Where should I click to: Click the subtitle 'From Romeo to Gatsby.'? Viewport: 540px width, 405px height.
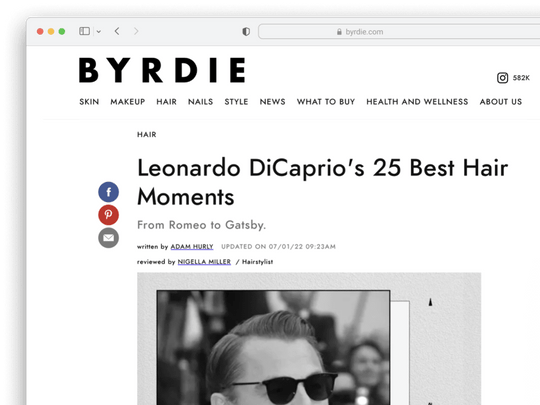click(x=201, y=225)
